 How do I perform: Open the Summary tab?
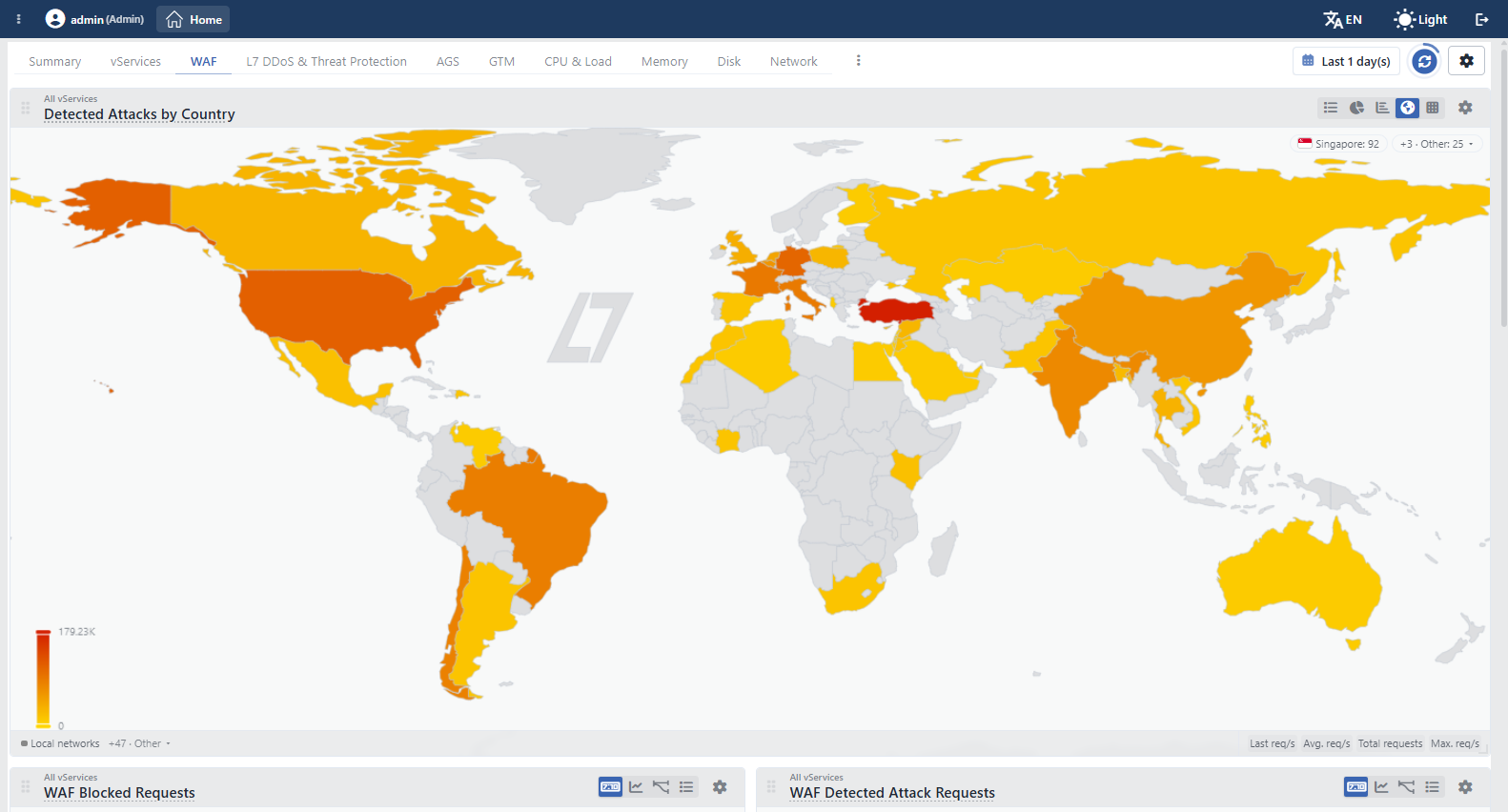55,61
